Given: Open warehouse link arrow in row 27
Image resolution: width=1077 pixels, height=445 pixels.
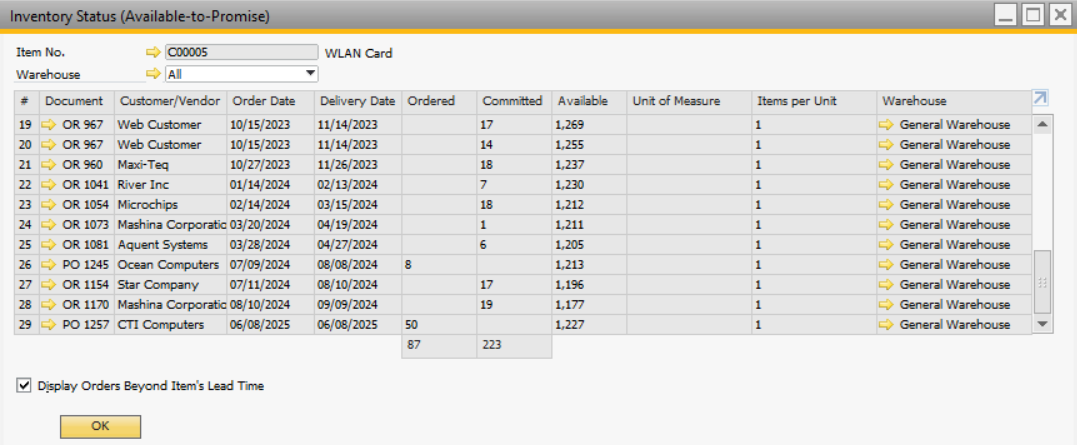Looking at the screenshot, I should point(887,284).
